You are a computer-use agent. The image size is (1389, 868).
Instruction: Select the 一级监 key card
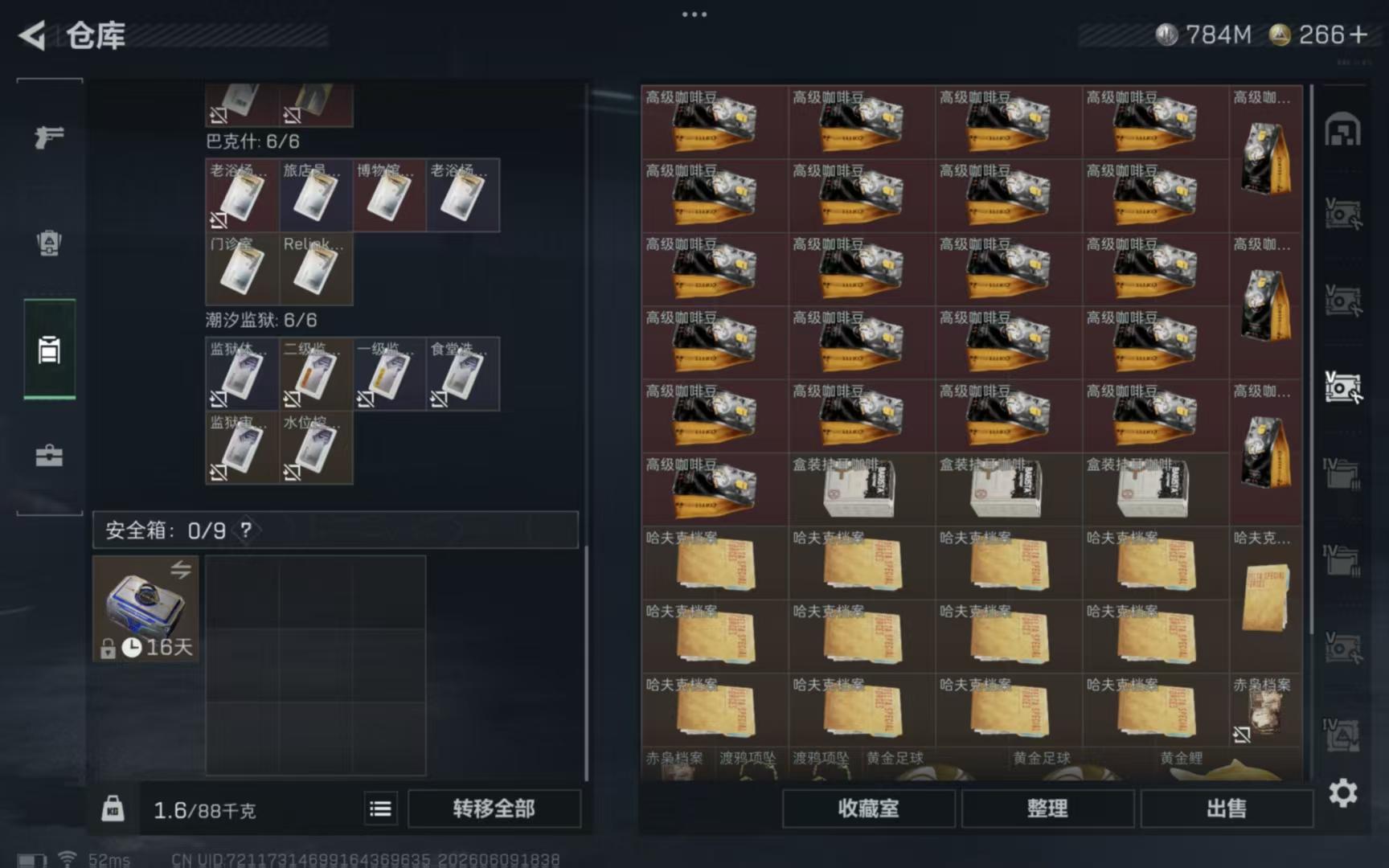[x=389, y=374]
